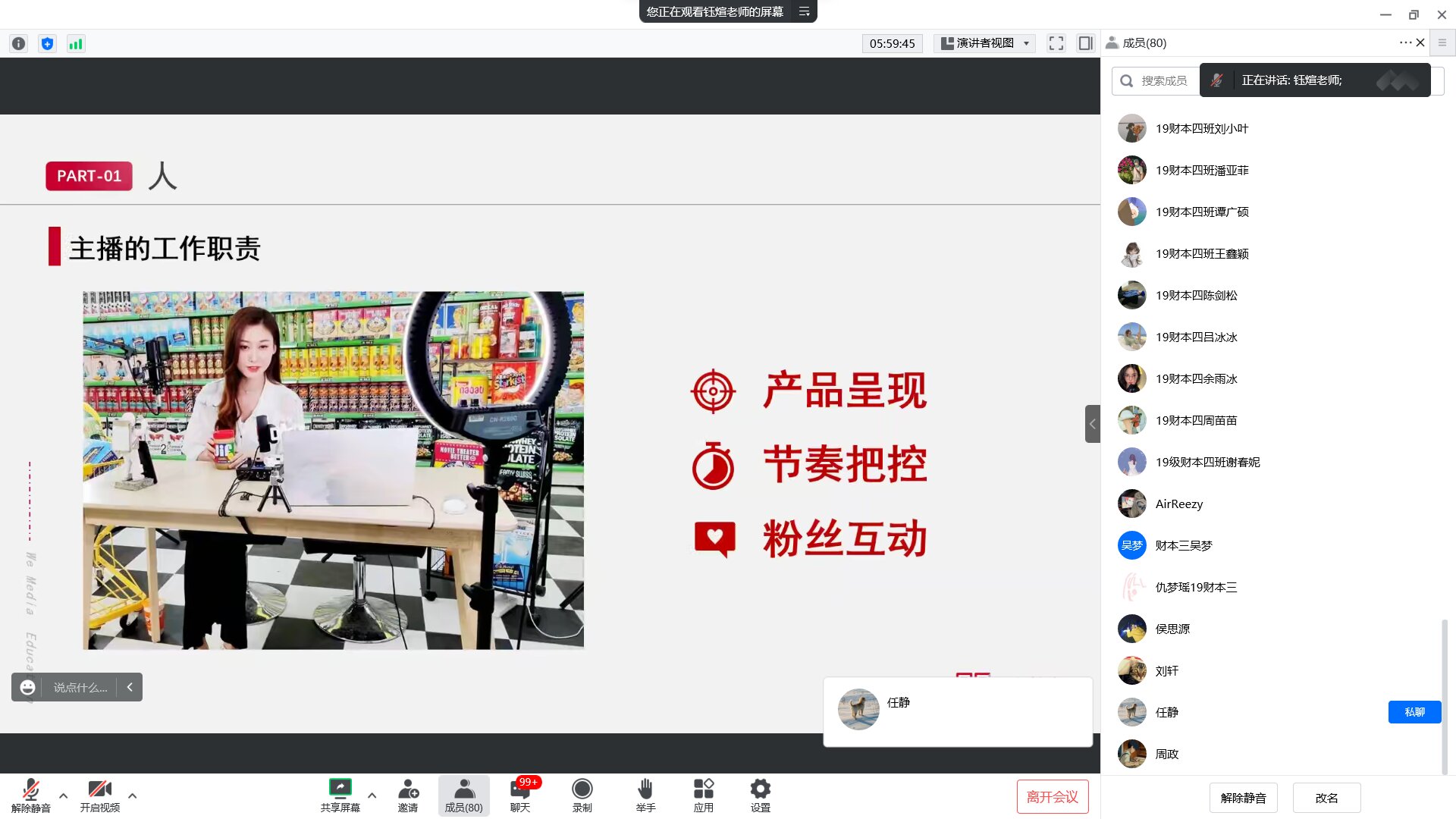Check the network signal bars icon
The image size is (1456, 819).
76,44
